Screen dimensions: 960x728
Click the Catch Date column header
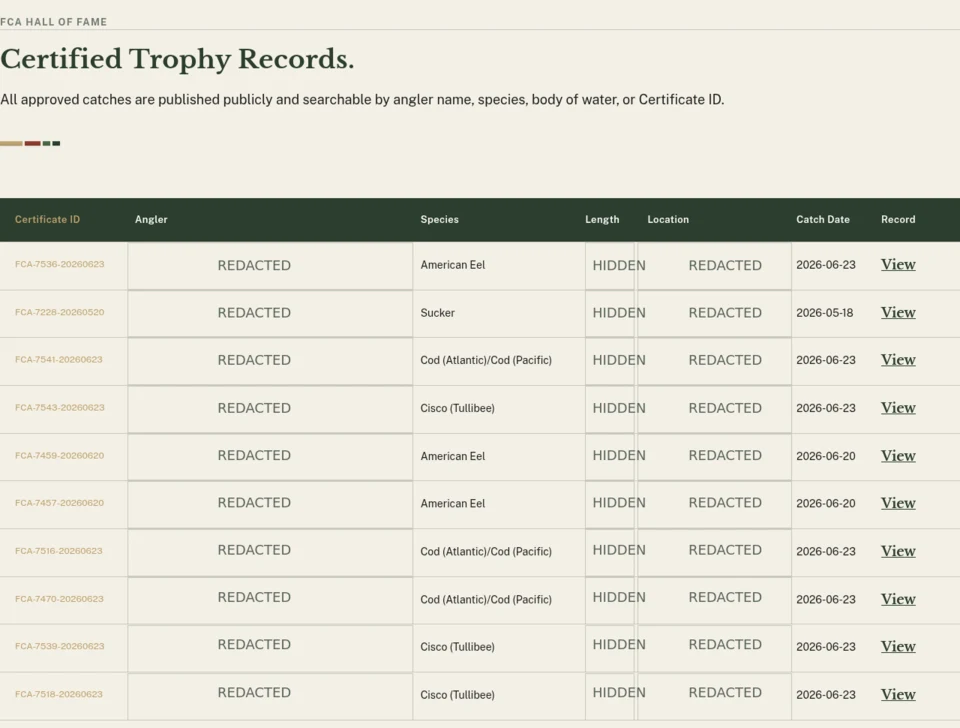click(x=823, y=219)
